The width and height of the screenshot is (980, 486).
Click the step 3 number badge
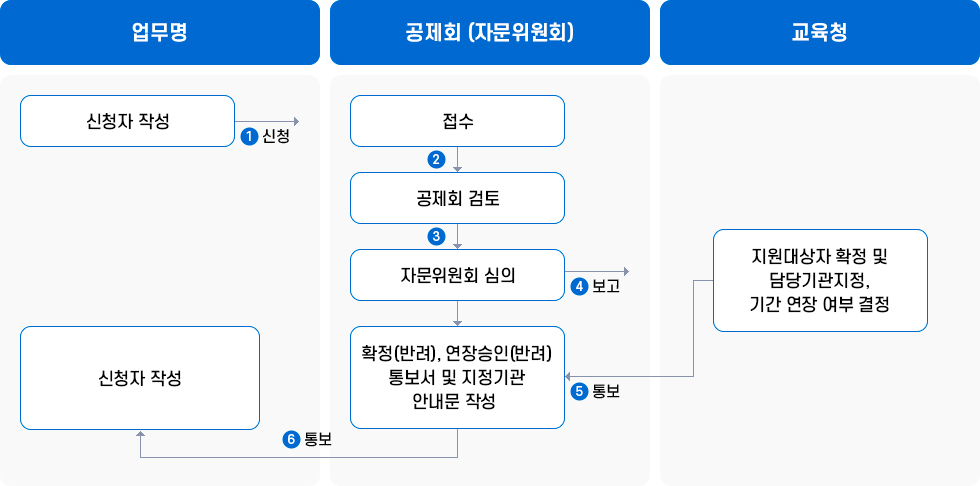pyautogui.click(x=436, y=236)
